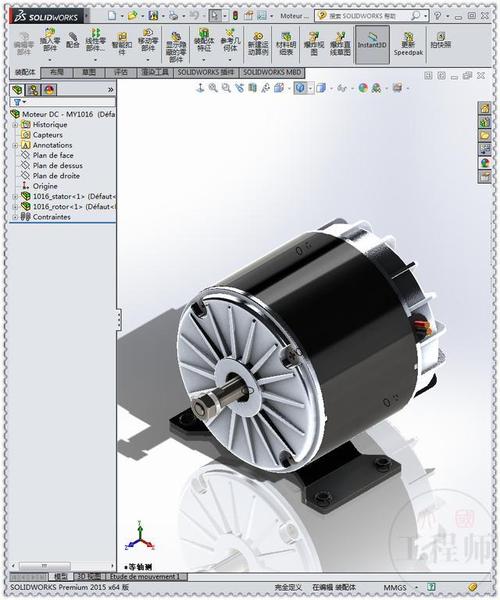
Task: Select the 模型 Model bottom tab
Action: [60, 576]
